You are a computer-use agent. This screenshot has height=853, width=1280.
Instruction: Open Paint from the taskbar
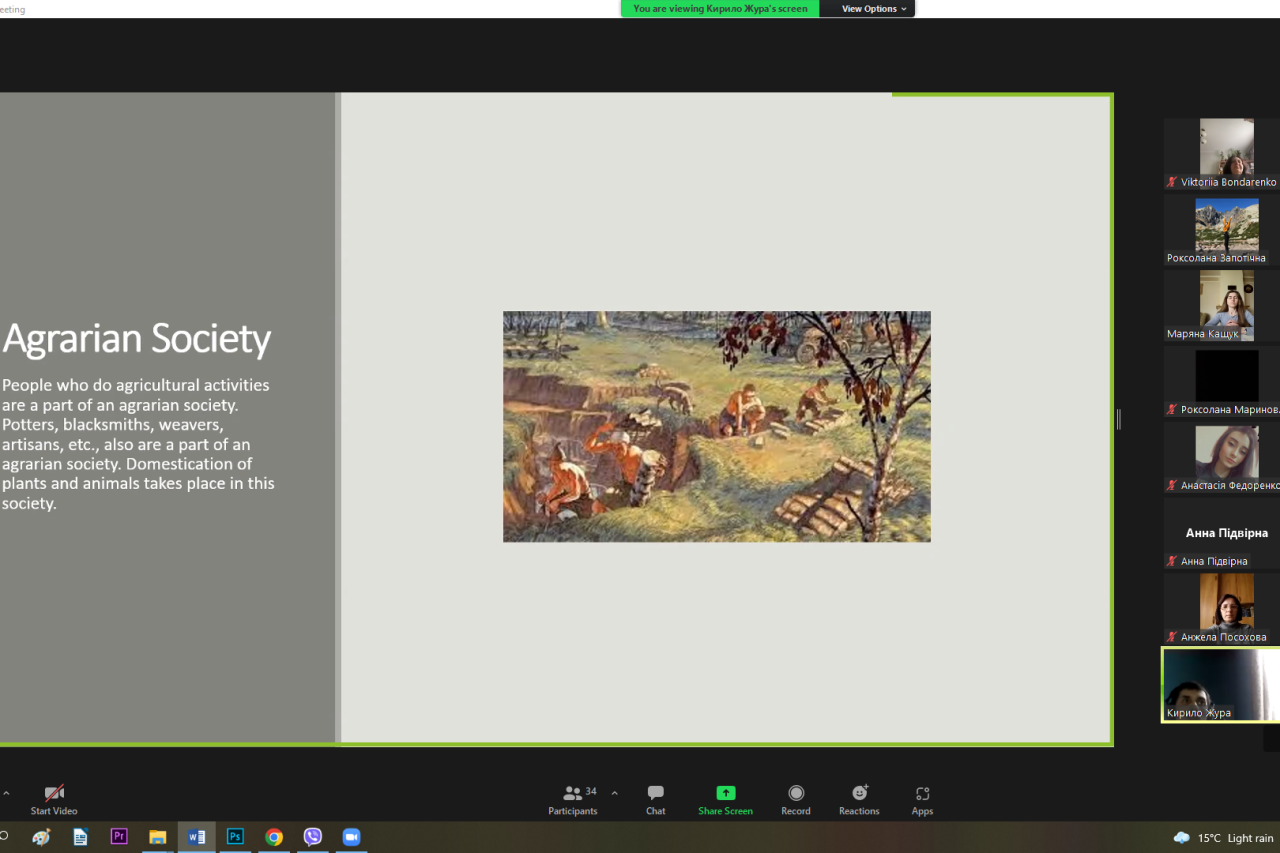41,837
